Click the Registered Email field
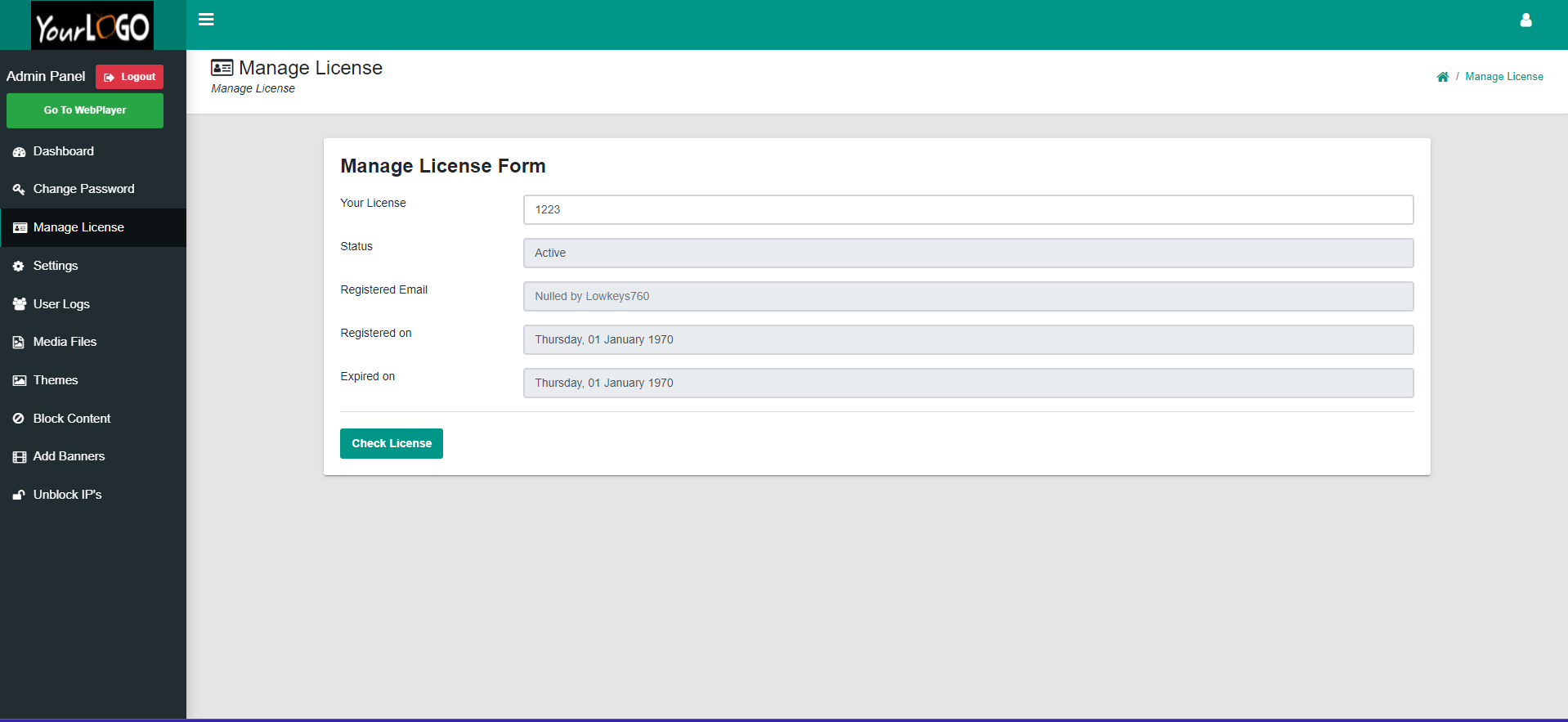This screenshot has width=1568, height=722. 968,296
